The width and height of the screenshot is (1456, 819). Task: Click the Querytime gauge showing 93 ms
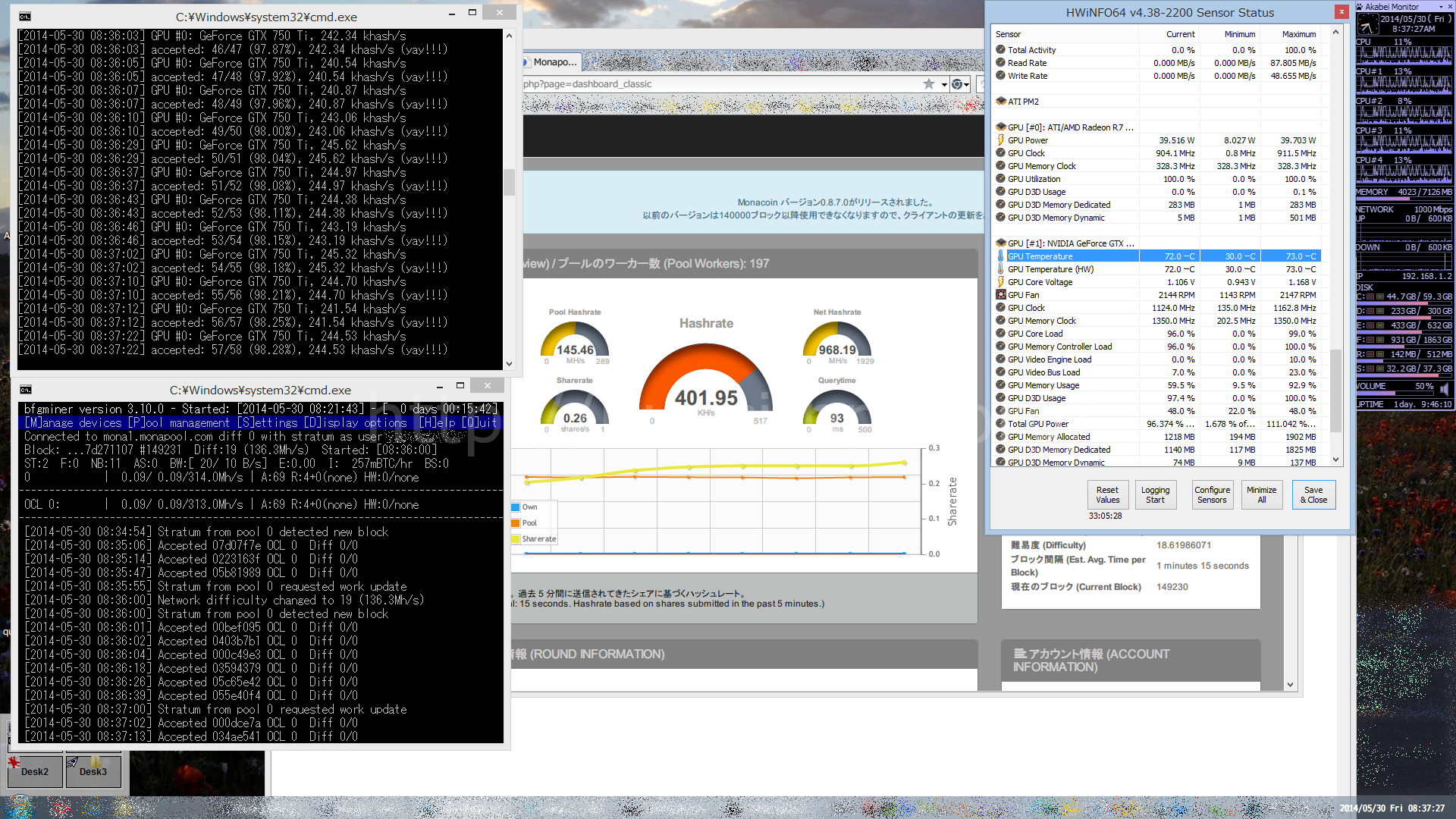[x=837, y=406]
